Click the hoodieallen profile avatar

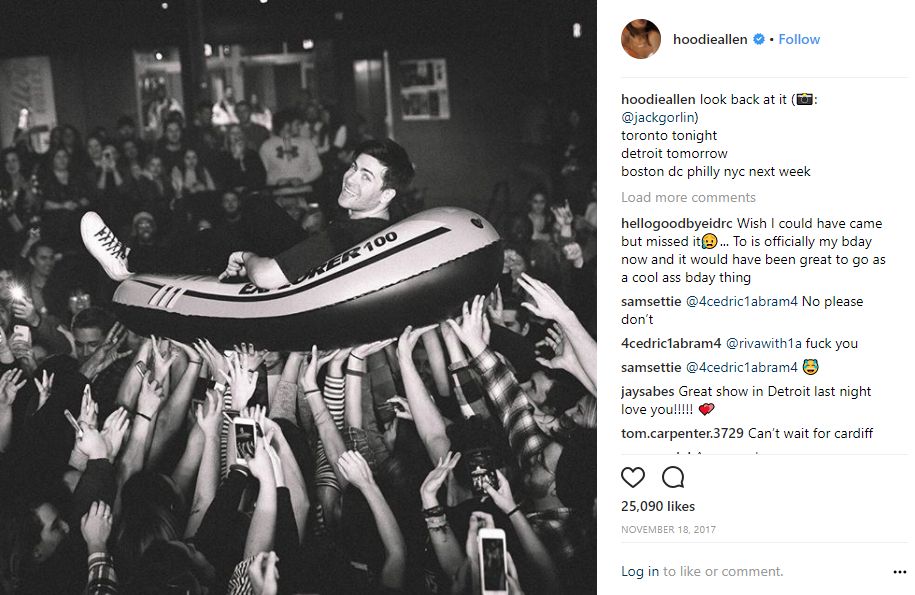[x=641, y=39]
